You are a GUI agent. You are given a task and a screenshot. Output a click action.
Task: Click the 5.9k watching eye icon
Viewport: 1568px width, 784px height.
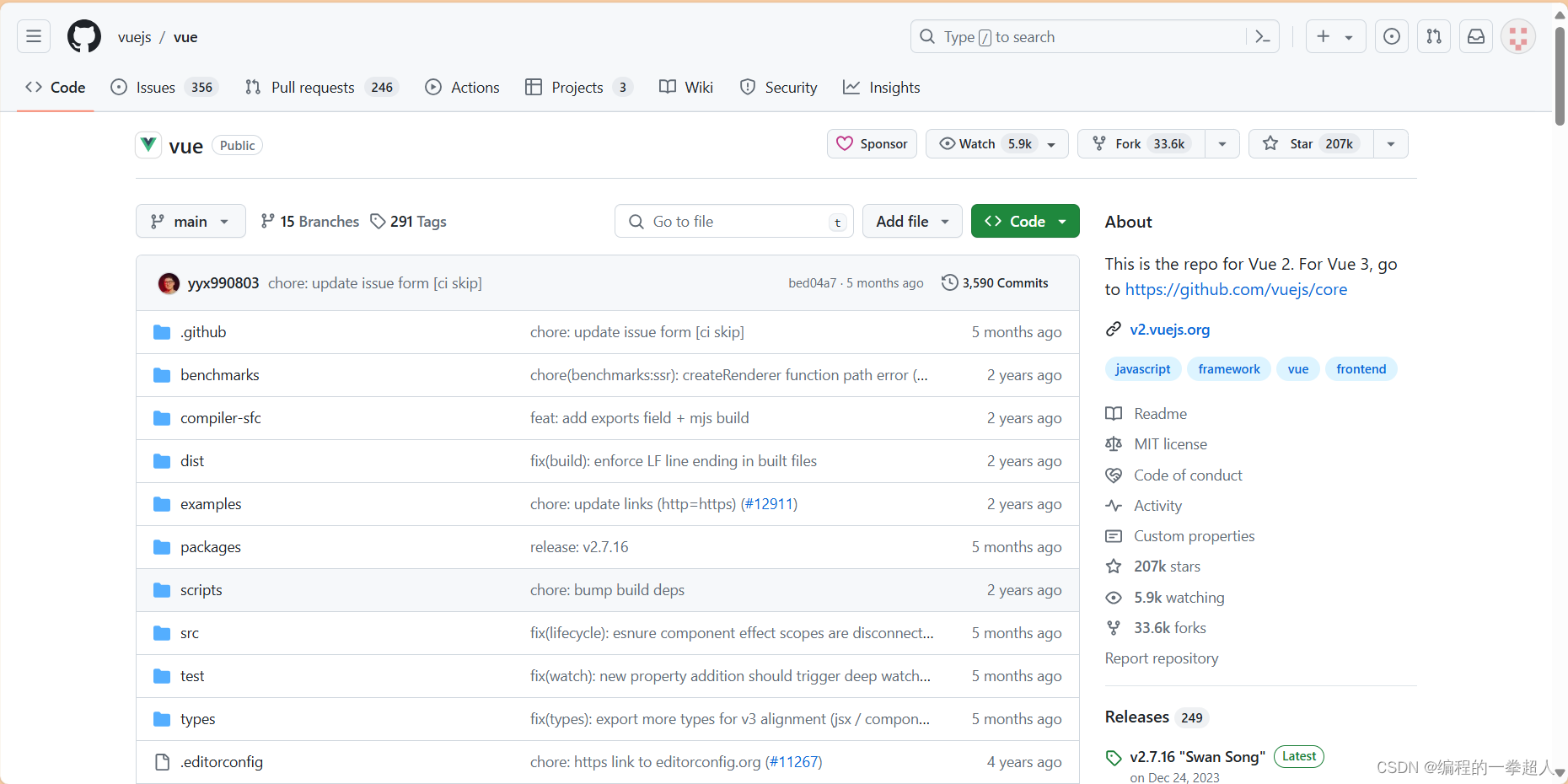(x=1114, y=598)
